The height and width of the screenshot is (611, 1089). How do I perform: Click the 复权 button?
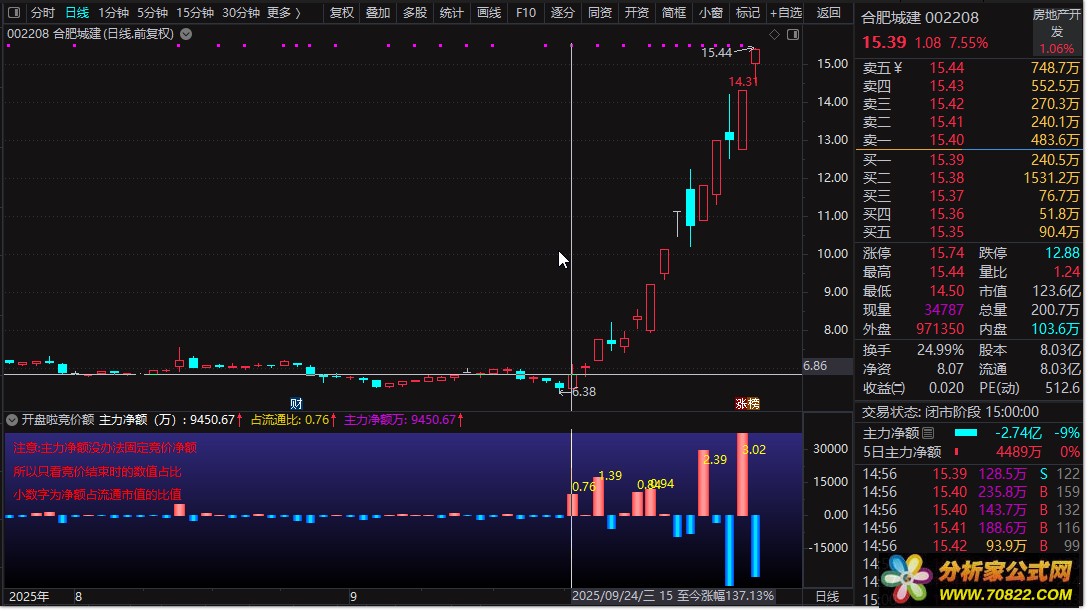pyautogui.click(x=342, y=13)
